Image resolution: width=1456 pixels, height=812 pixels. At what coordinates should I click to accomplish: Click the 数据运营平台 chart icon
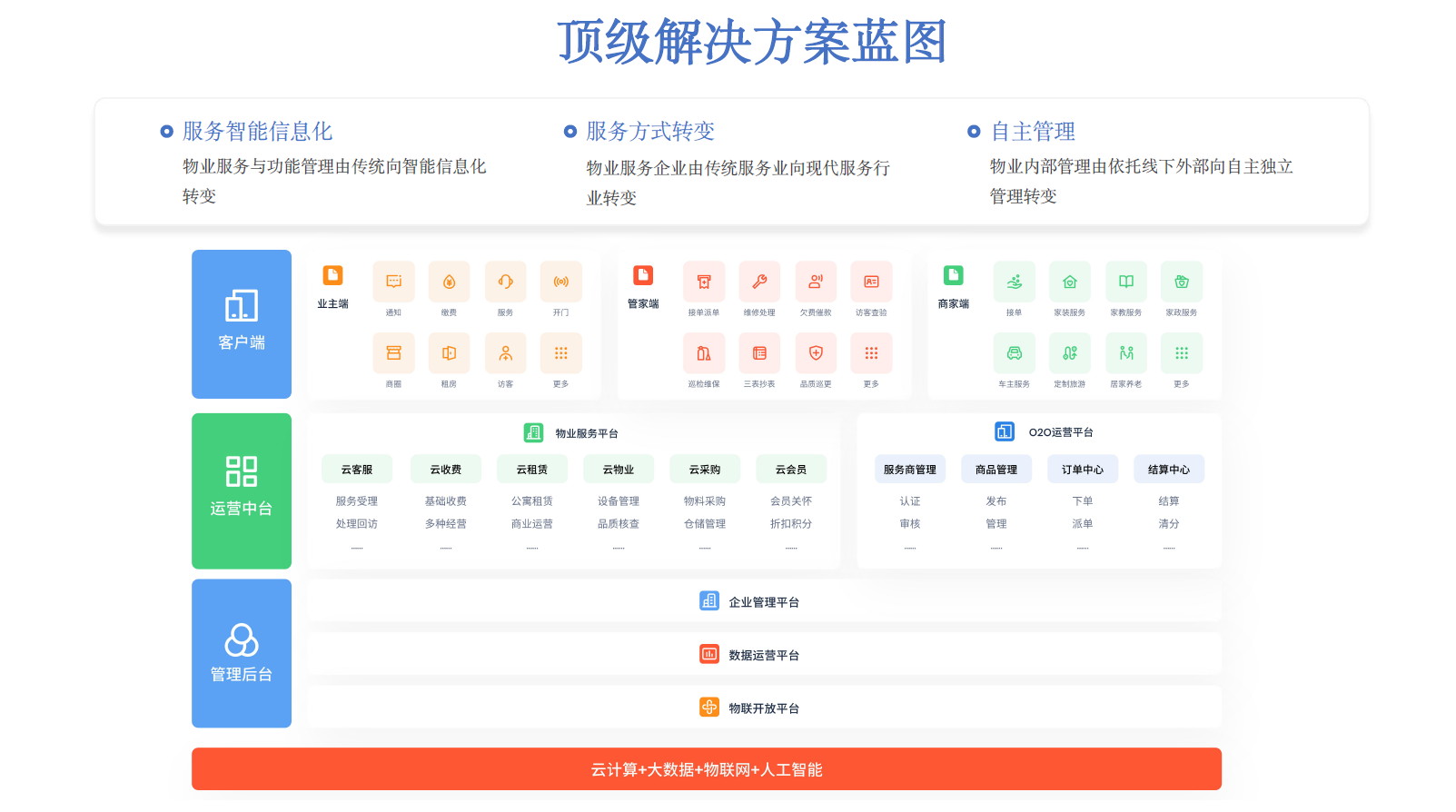[709, 654]
